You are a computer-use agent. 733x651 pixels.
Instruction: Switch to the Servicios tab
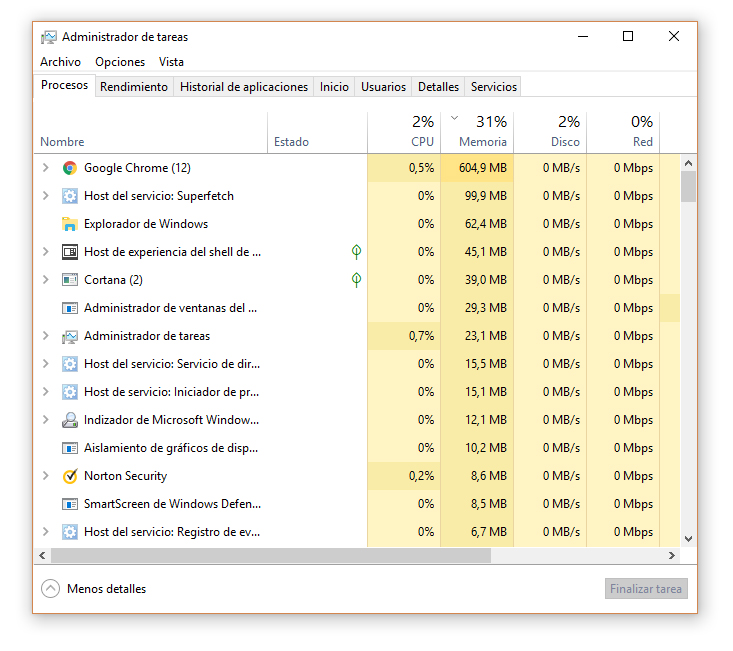(494, 87)
